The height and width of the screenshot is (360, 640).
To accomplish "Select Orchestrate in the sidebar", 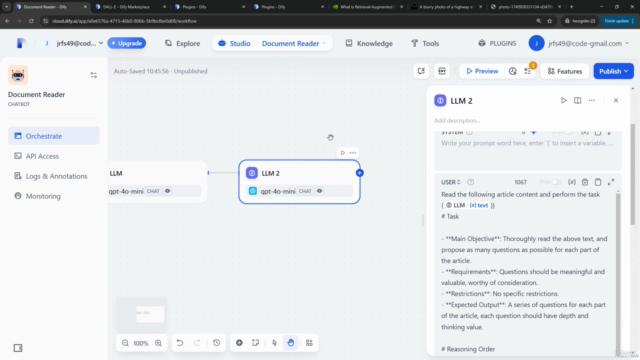I will [x=53, y=136].
